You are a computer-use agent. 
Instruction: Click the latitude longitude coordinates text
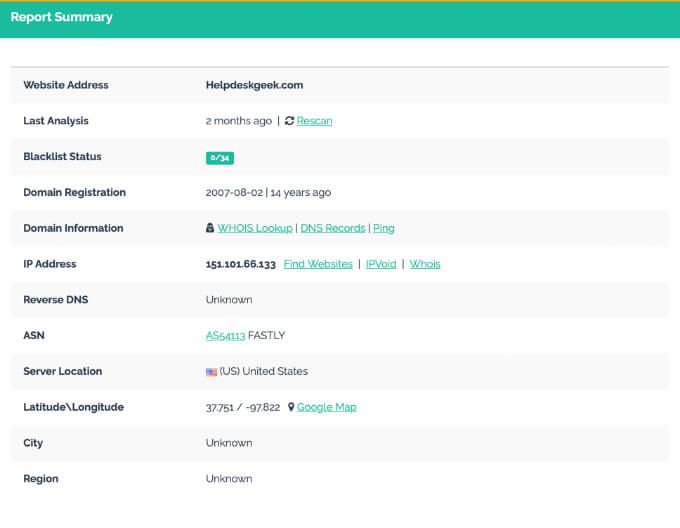(x=243, y=407)
